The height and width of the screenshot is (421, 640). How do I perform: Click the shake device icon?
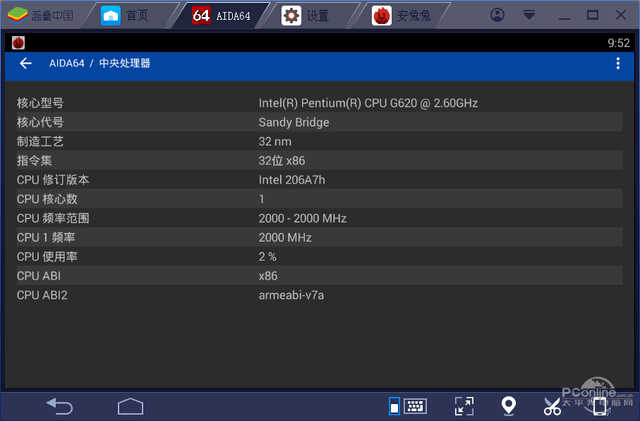(x=599, y=406)
